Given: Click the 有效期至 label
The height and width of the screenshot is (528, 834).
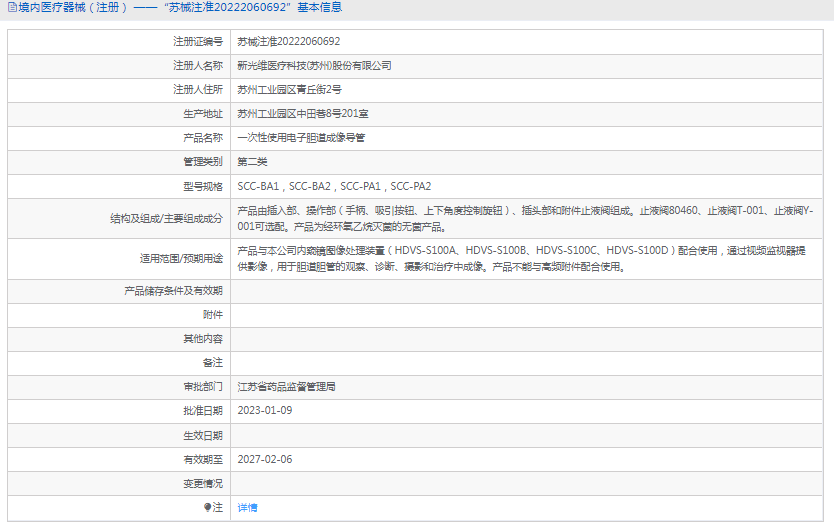Looking at the screenshot, I should coord(203,459).
